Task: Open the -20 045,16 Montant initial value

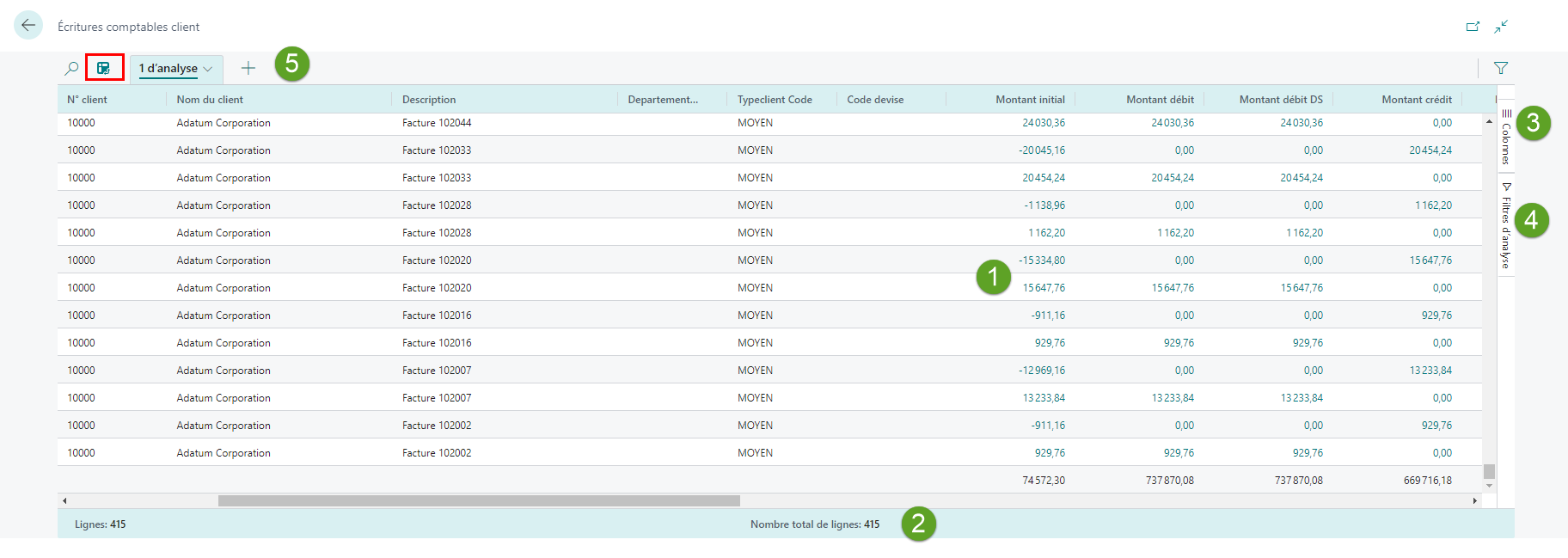Action: point(1042,150)
